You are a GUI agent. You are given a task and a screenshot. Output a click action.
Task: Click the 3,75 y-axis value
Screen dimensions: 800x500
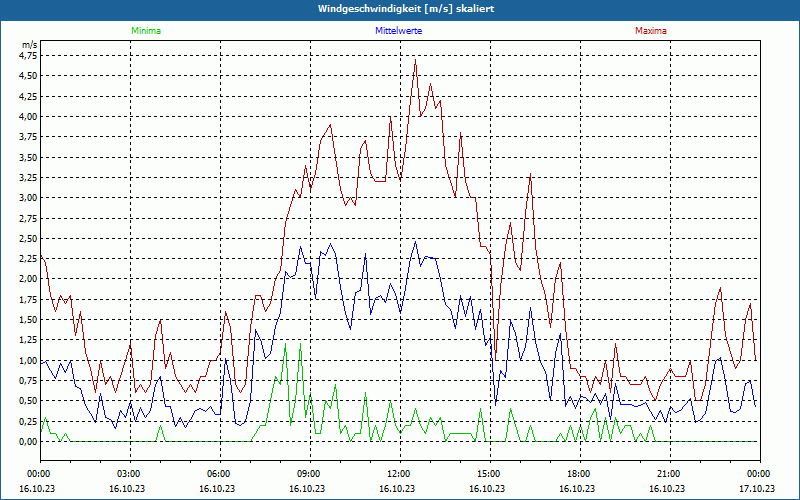[x=28, y=137]
